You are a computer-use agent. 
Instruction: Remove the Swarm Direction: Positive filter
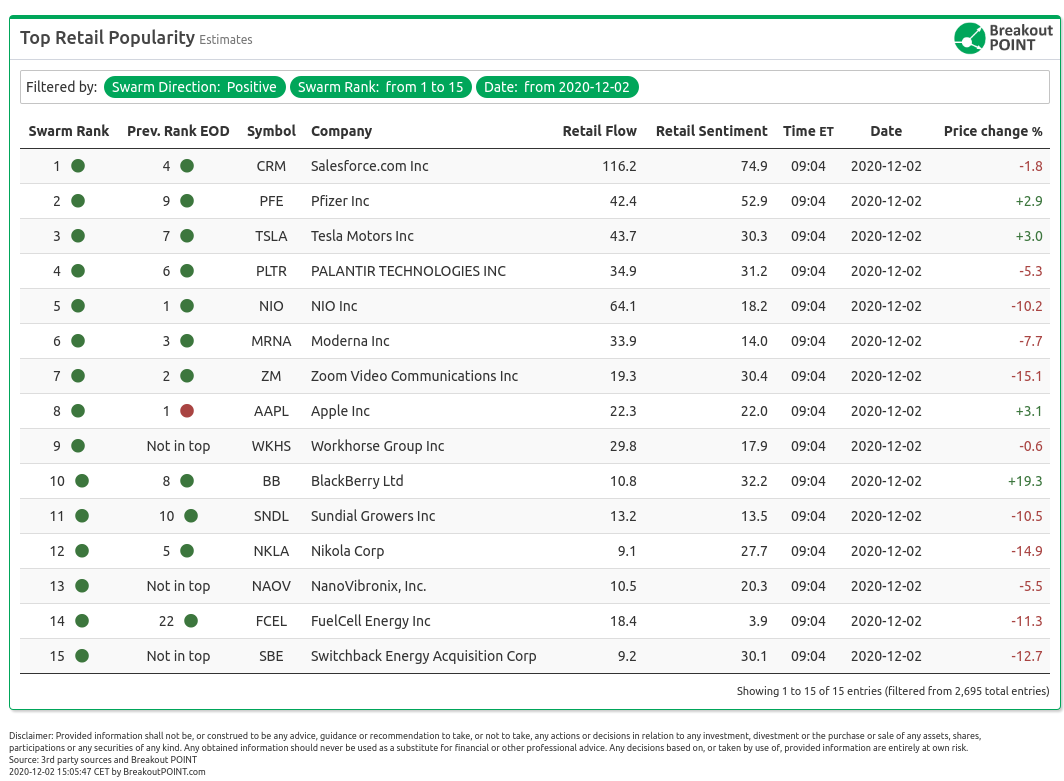pos(194,87)
